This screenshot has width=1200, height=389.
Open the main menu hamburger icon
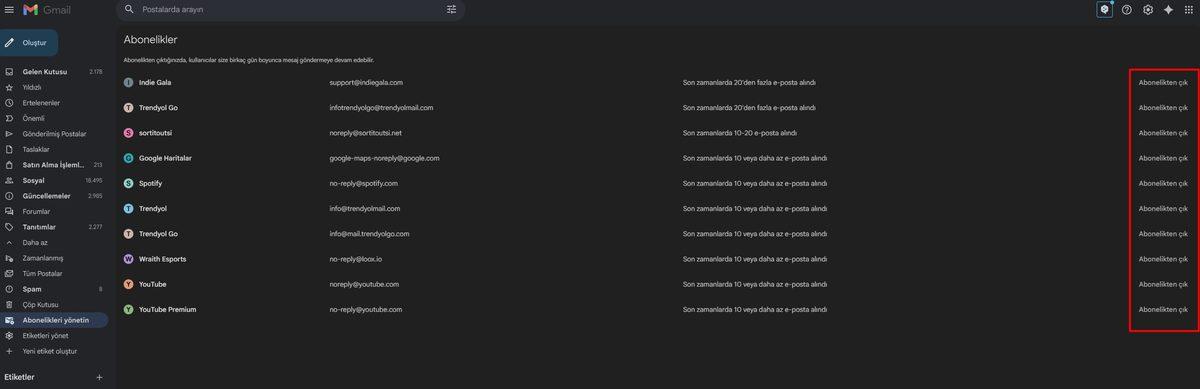tap(9, 9)
